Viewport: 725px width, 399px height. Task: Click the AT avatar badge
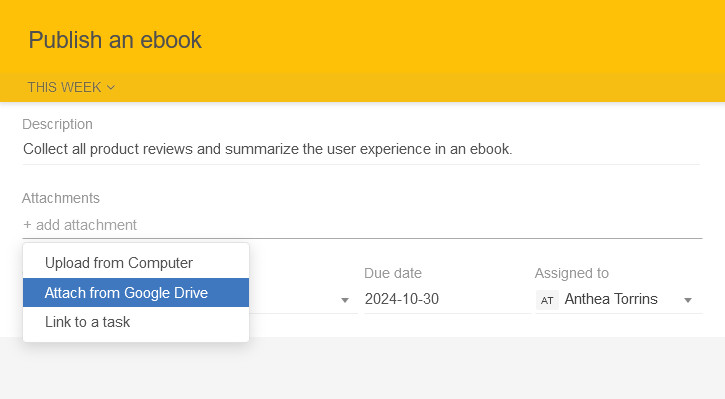547,301
